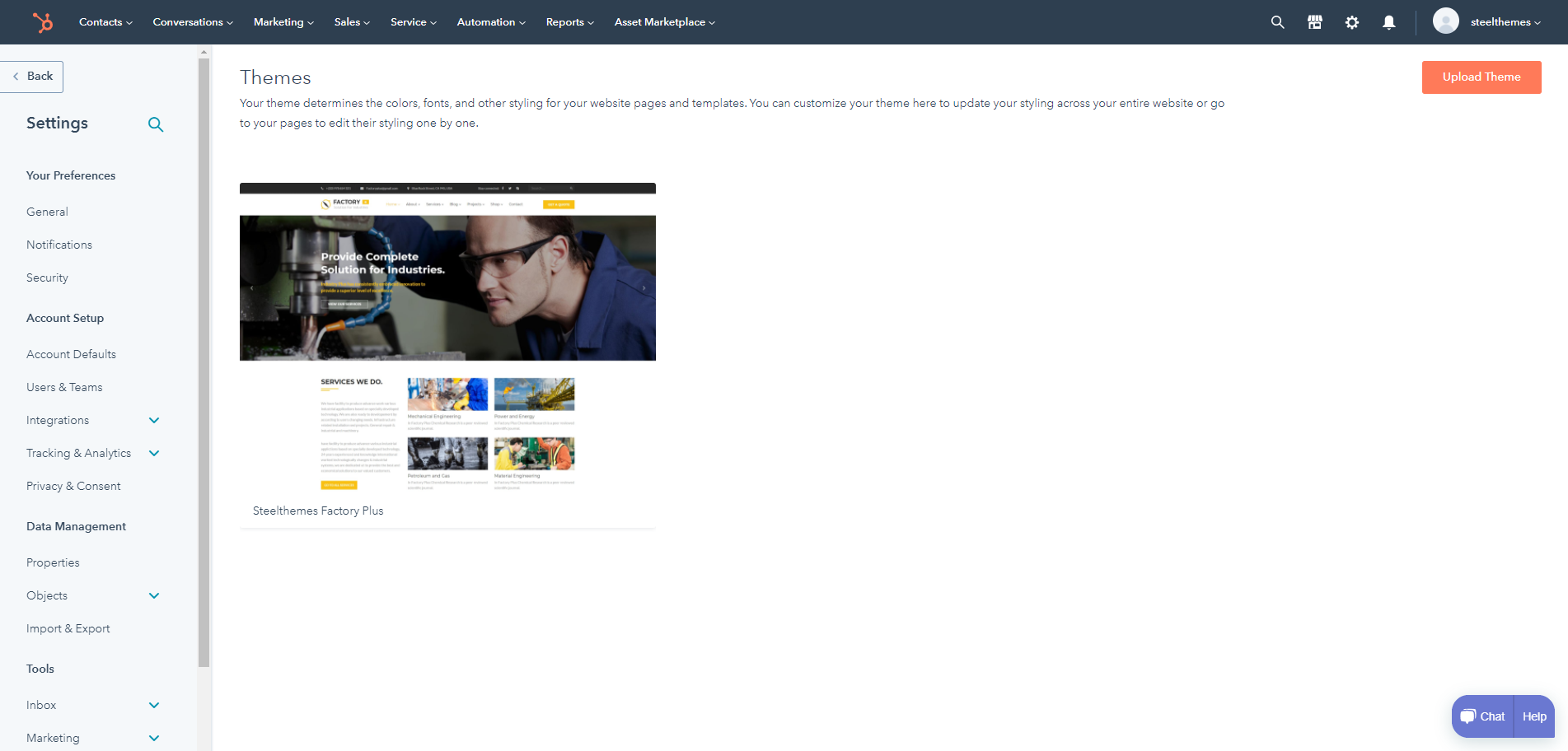
Task: Open the Asset Marketplace menu
Action: click(x=664, y=22)
